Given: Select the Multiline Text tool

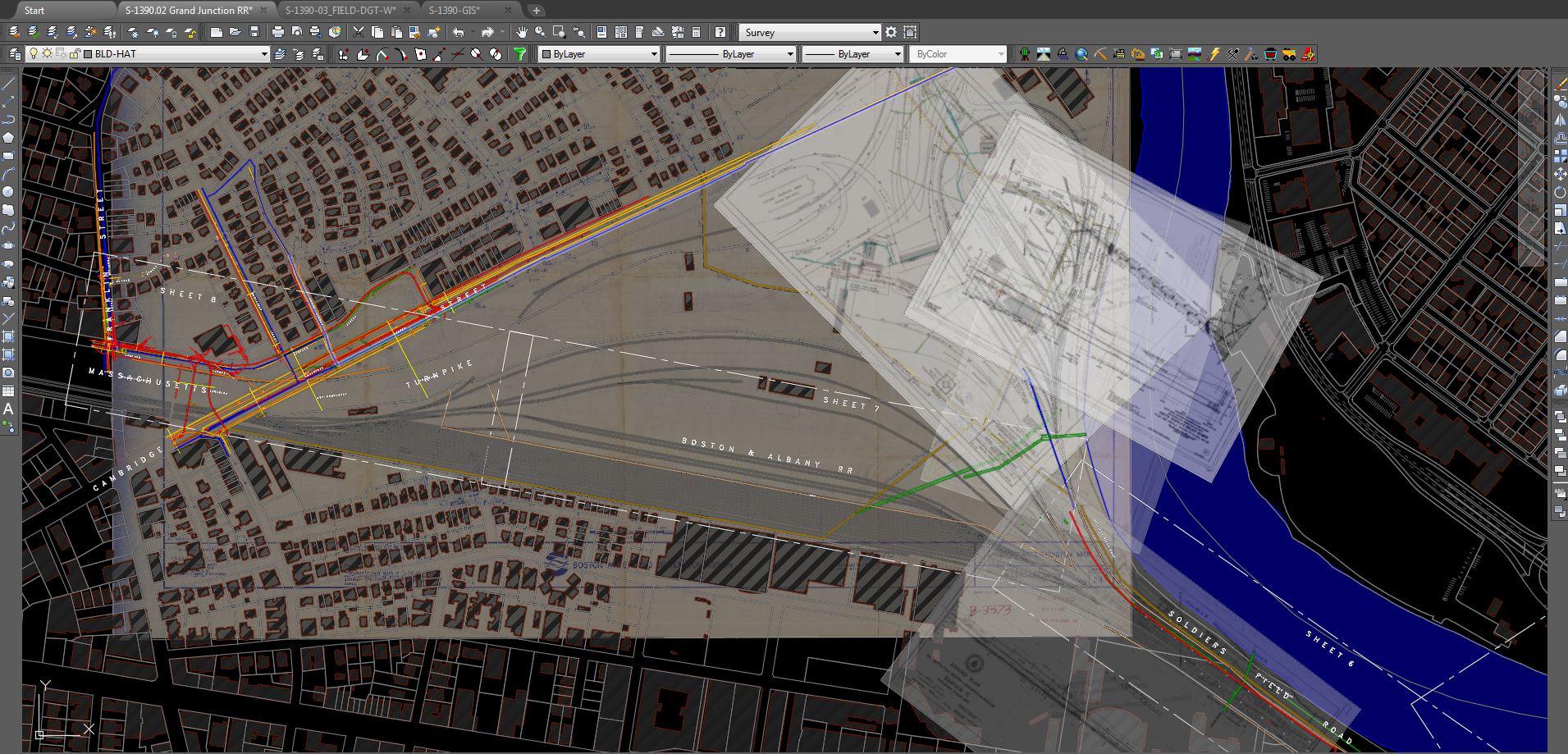Looking at the screenshot, I should (8, 409).
